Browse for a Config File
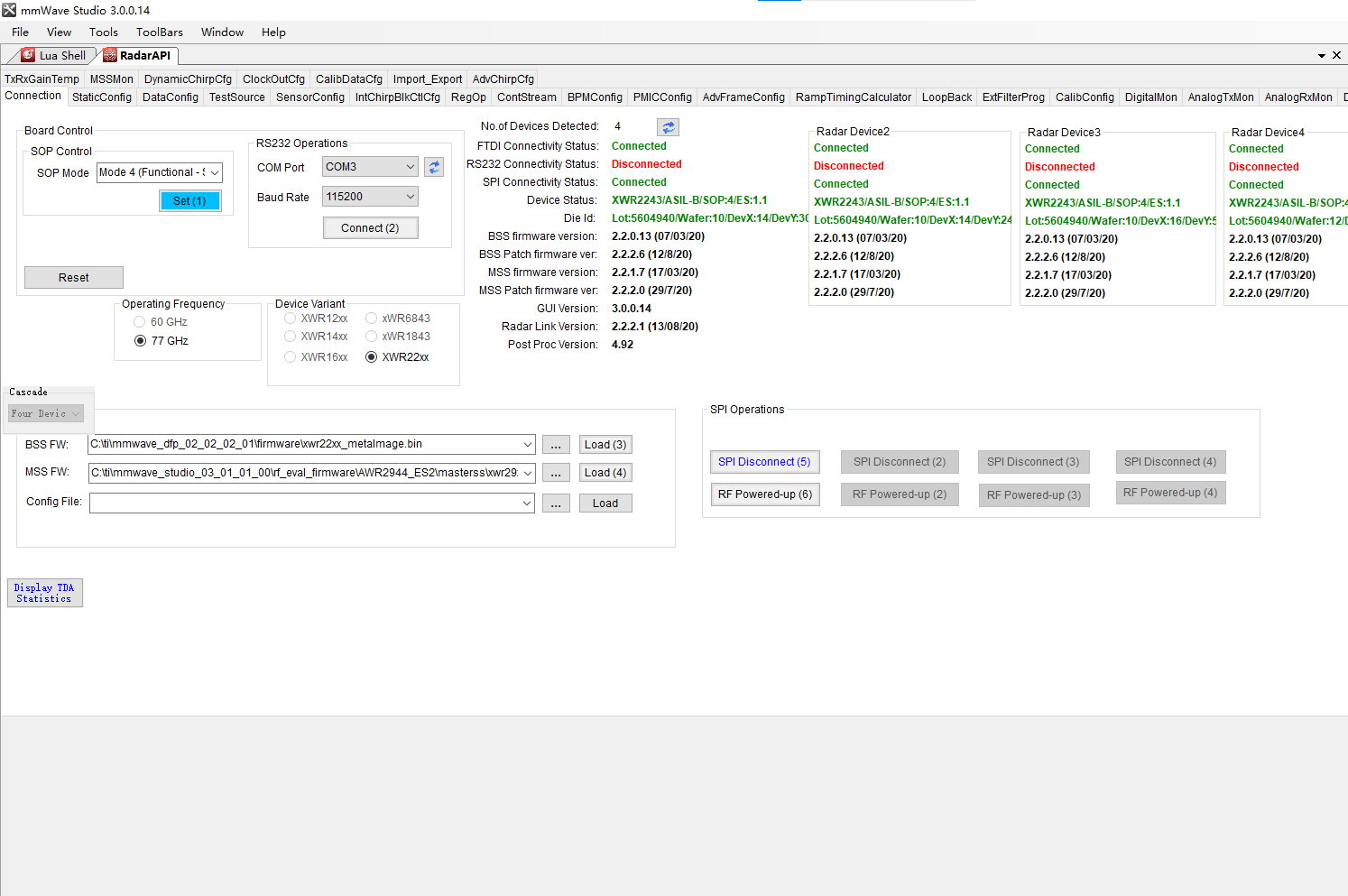Screen dimensions: 1348x896 (x=556, y=503)
